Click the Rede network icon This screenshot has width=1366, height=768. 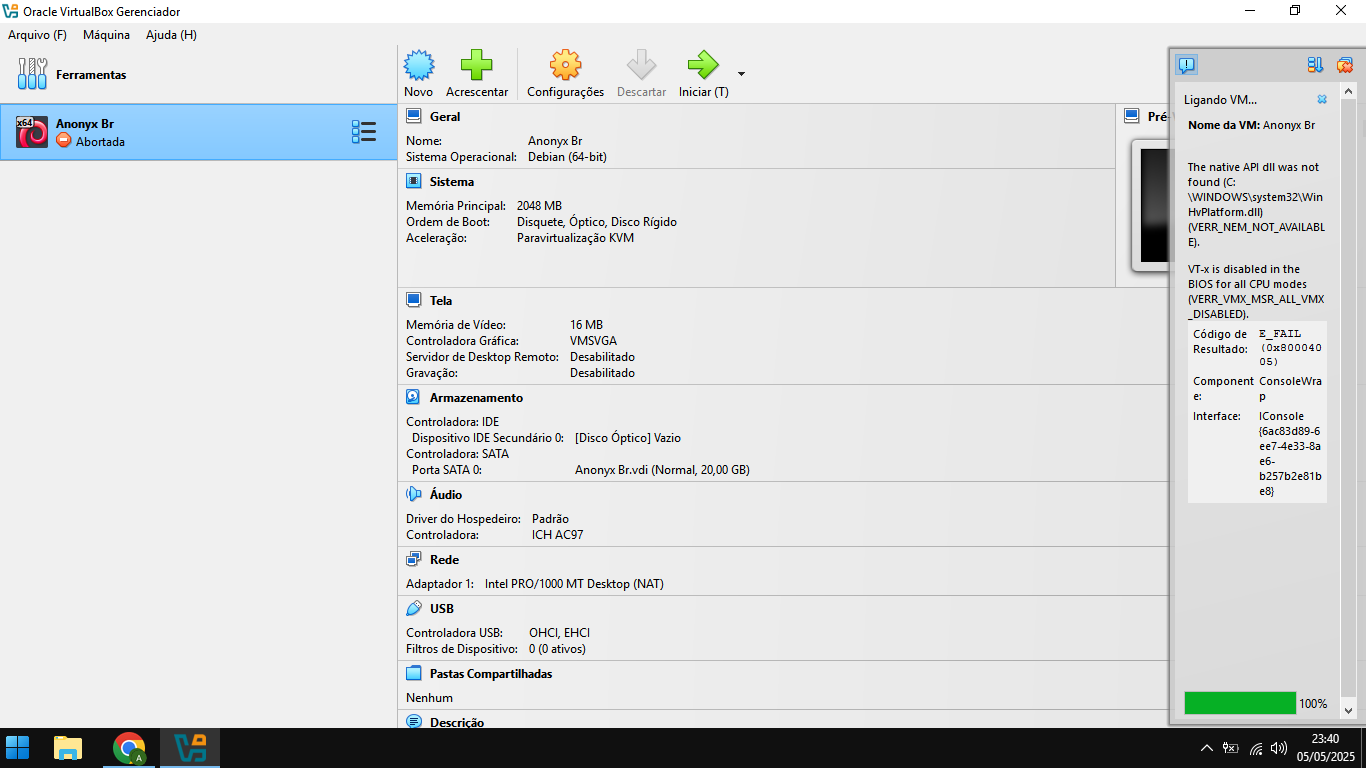[413, 559]
